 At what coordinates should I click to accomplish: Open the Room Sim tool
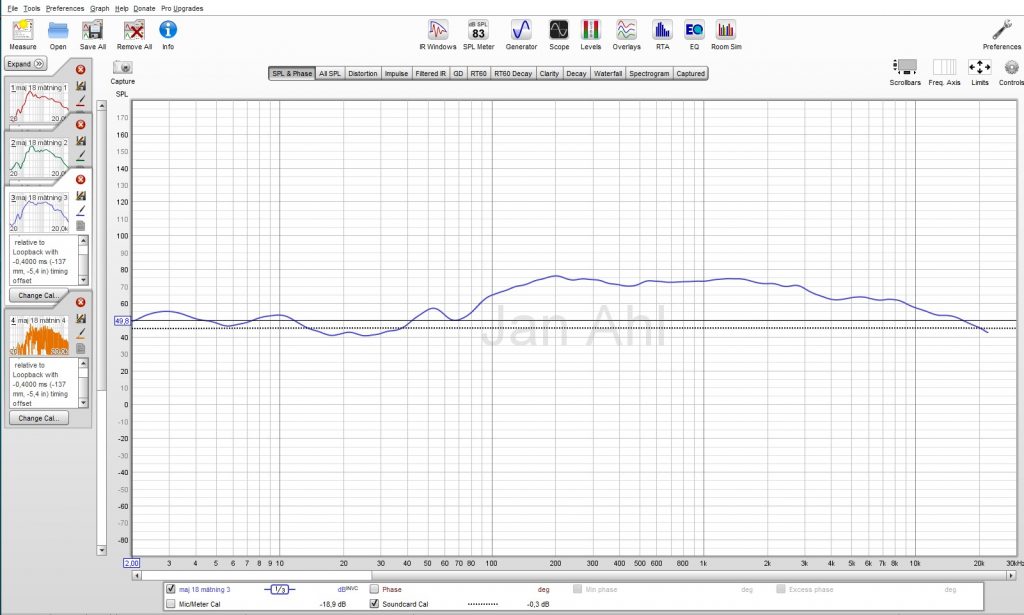[x=726, y=30]
